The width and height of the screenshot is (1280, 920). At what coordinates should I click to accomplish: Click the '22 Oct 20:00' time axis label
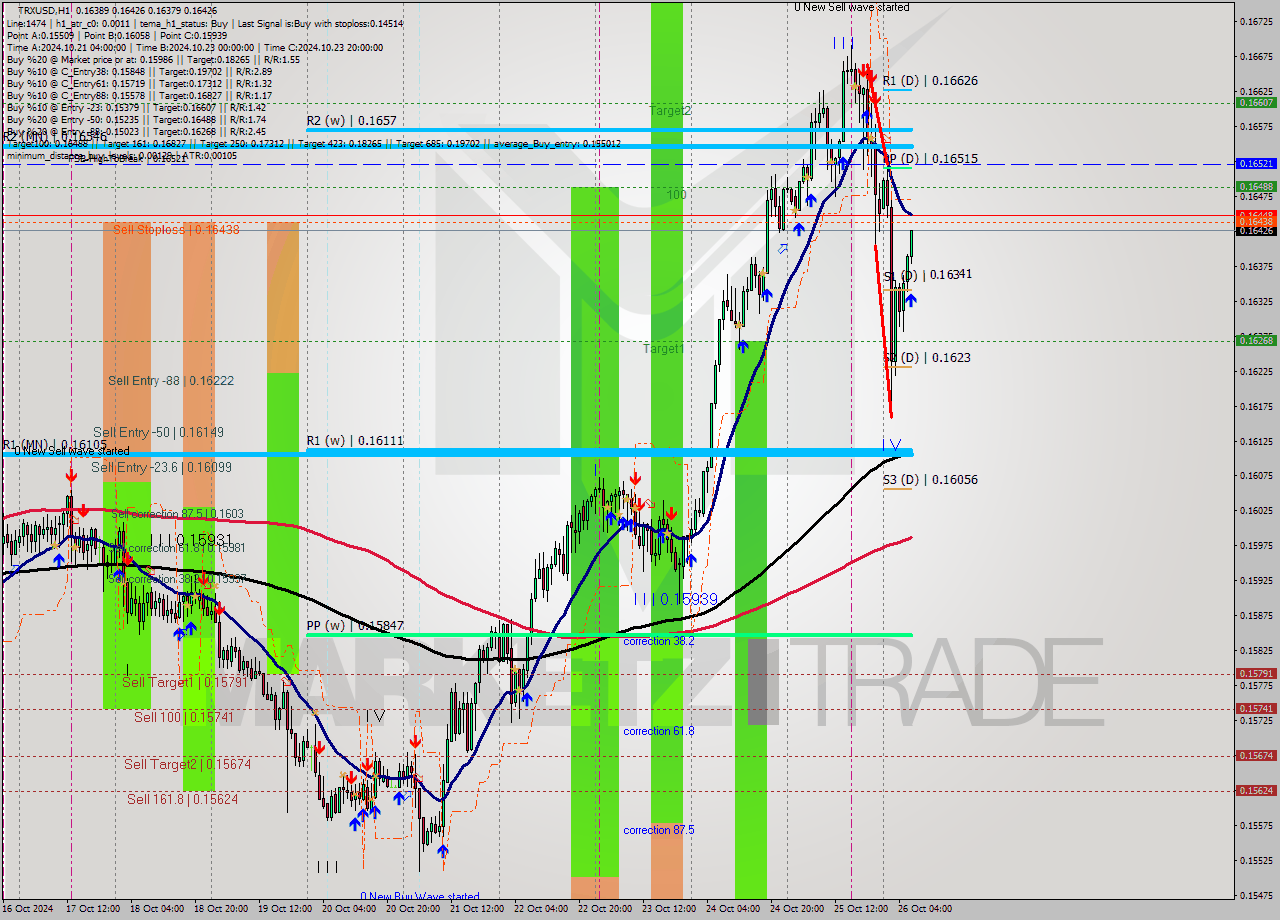pyautogui.click(x=605, y=909)
